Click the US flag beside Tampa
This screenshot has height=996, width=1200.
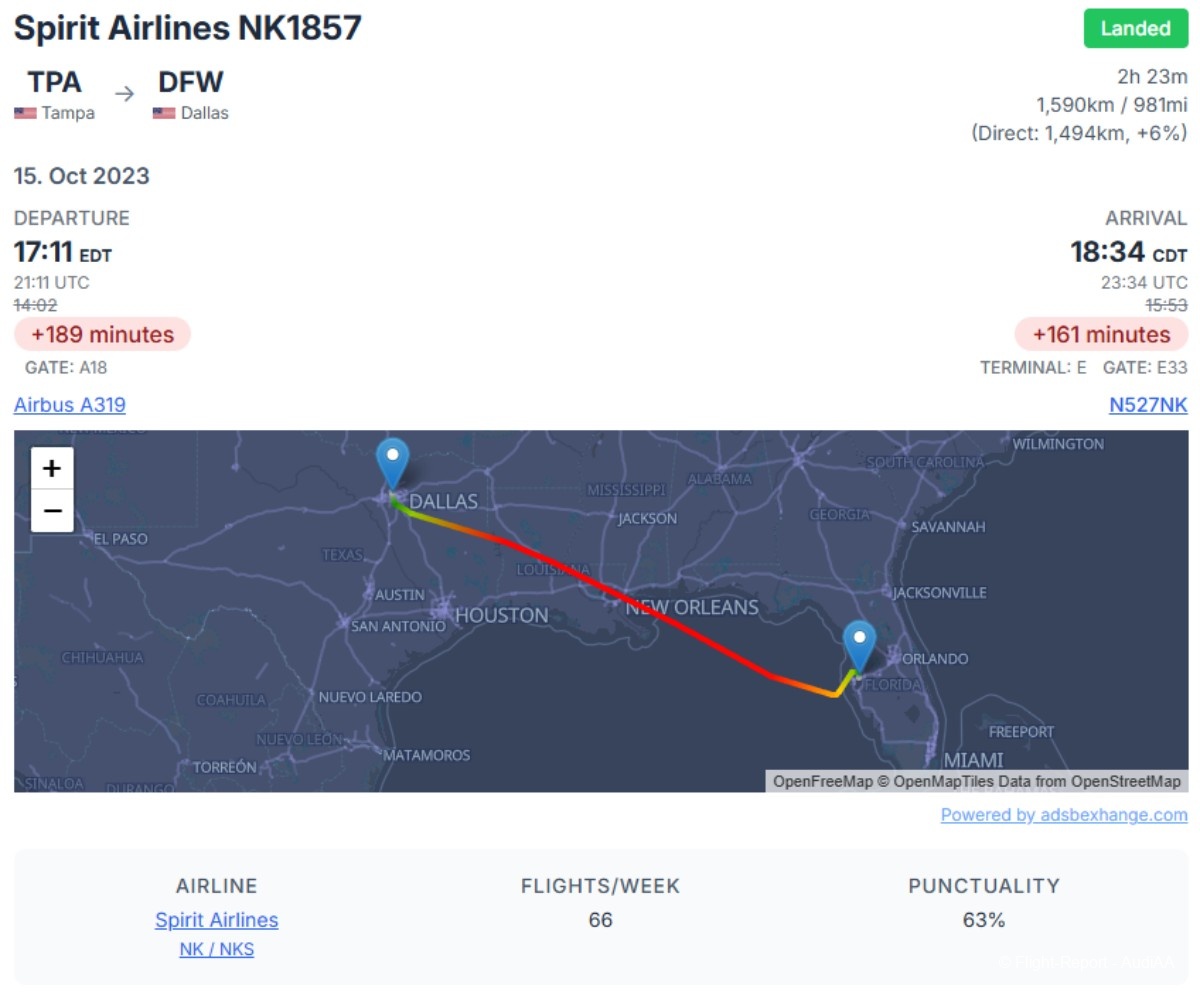point(25,114)
